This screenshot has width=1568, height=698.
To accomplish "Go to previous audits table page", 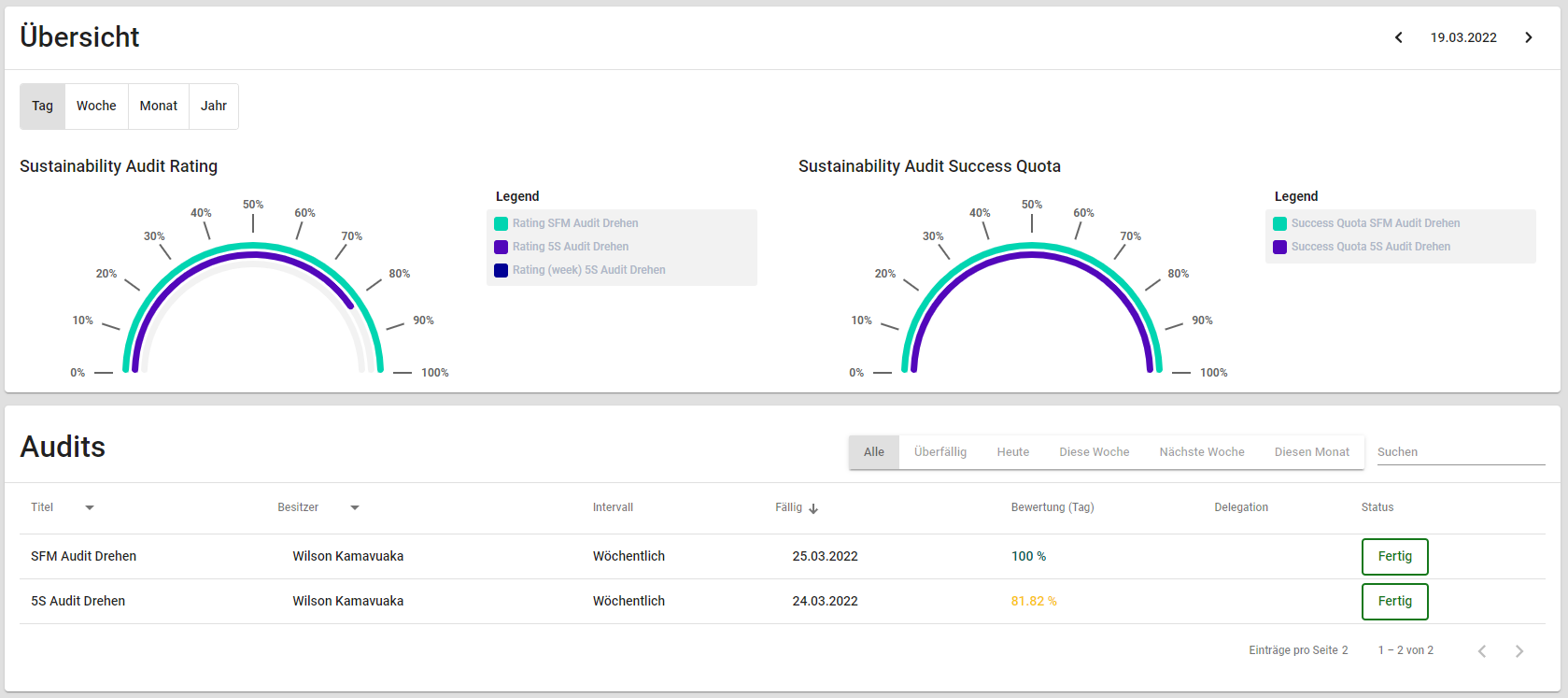I will click(x=1482, y=650).
